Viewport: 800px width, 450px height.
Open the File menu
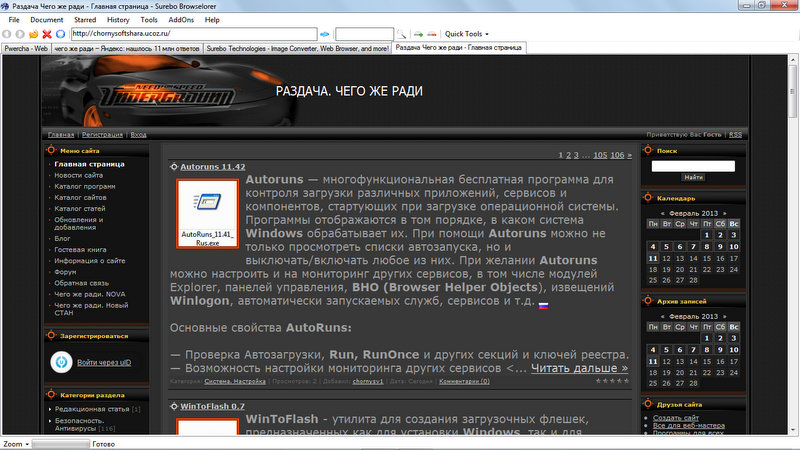click(14, 20)
